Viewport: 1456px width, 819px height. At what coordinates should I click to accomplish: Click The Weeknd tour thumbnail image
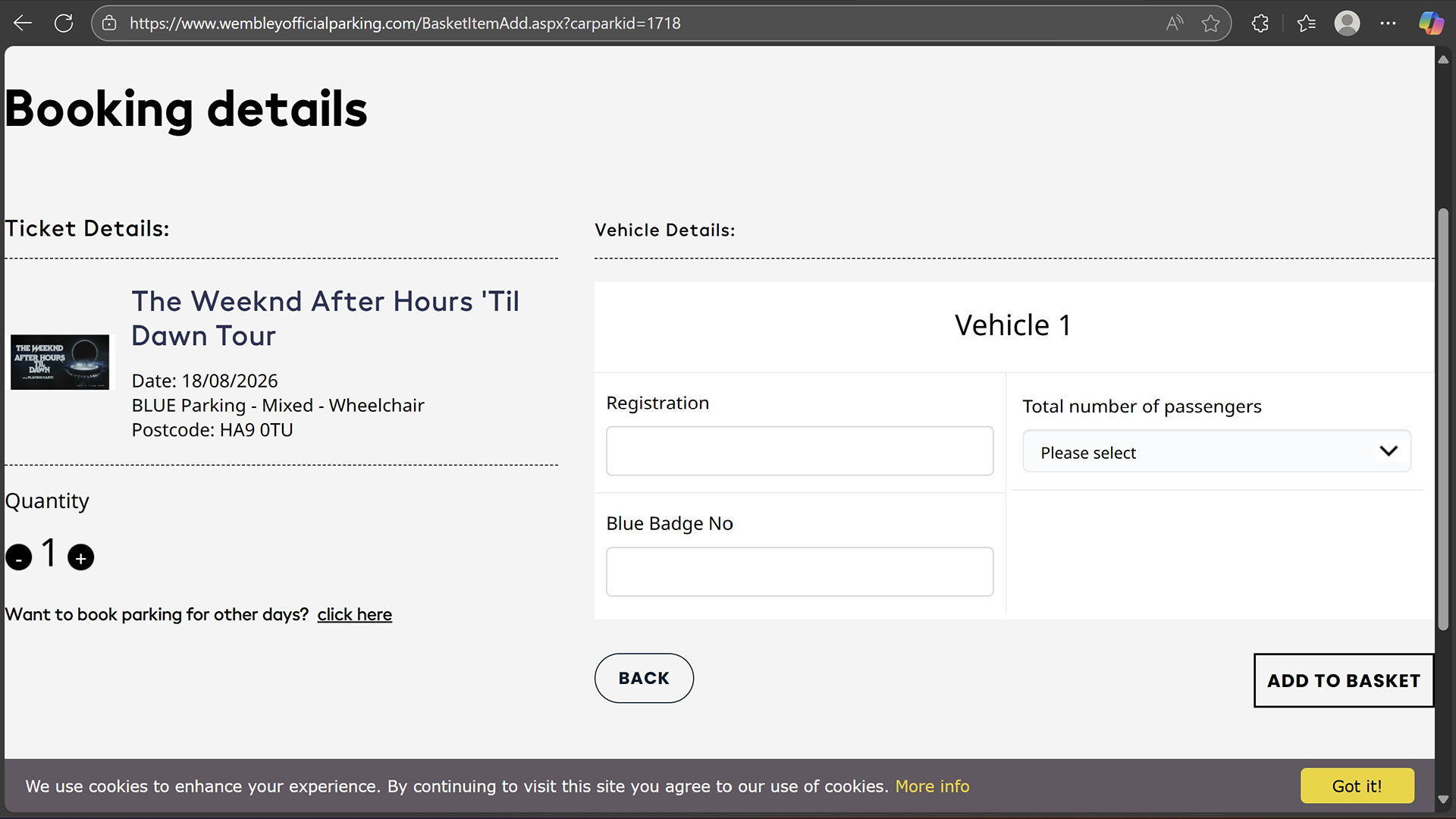(60, 362)
